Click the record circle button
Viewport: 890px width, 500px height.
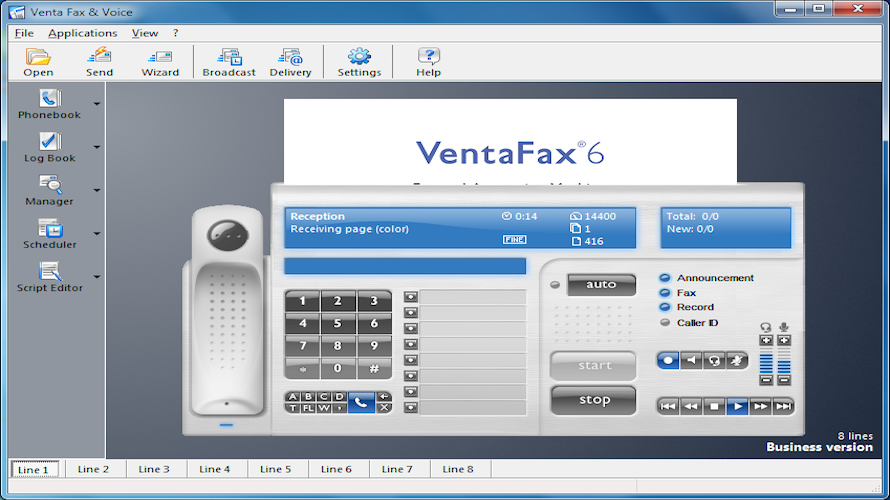(x=668, y=360)
